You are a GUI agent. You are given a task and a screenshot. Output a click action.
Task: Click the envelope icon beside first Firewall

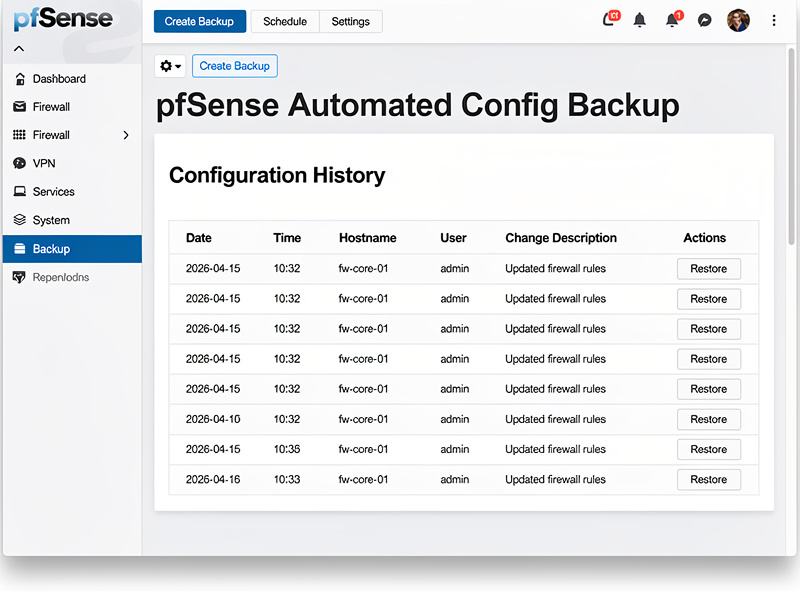19,107
